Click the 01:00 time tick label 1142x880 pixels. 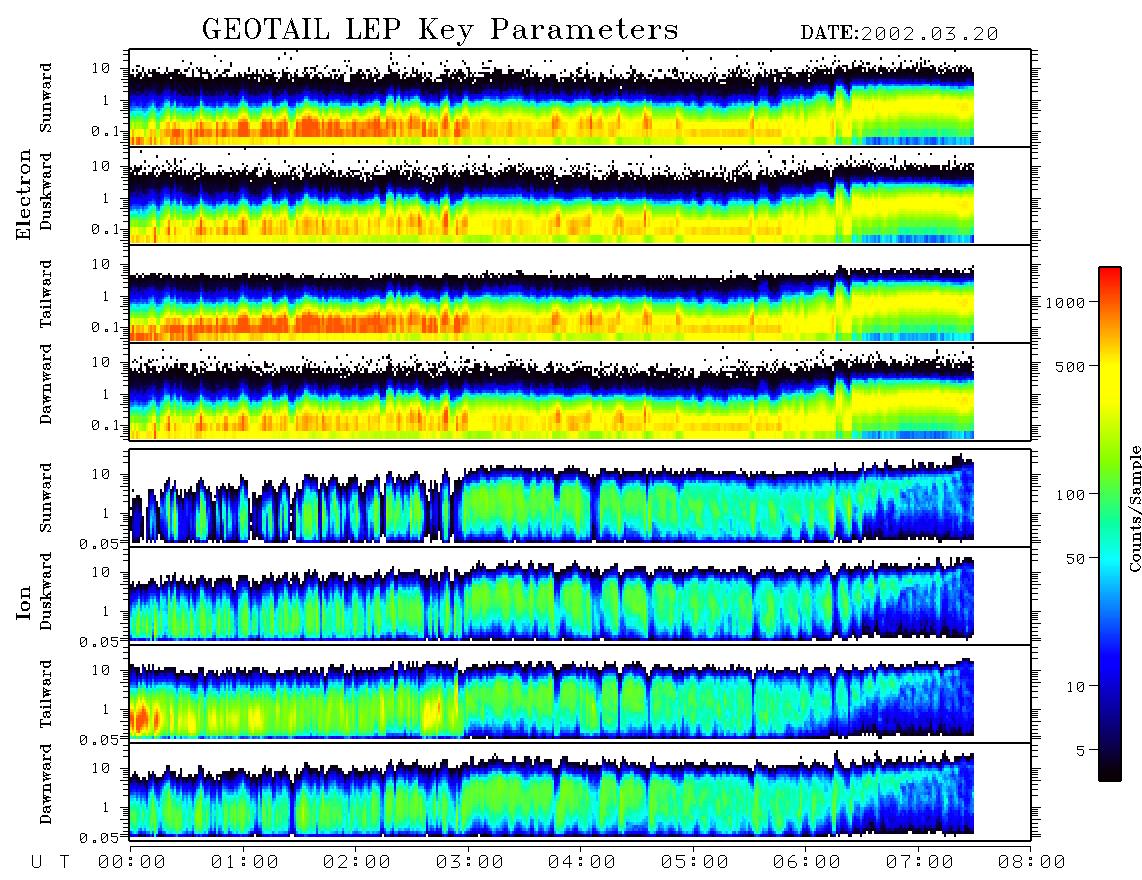point(245,862)
